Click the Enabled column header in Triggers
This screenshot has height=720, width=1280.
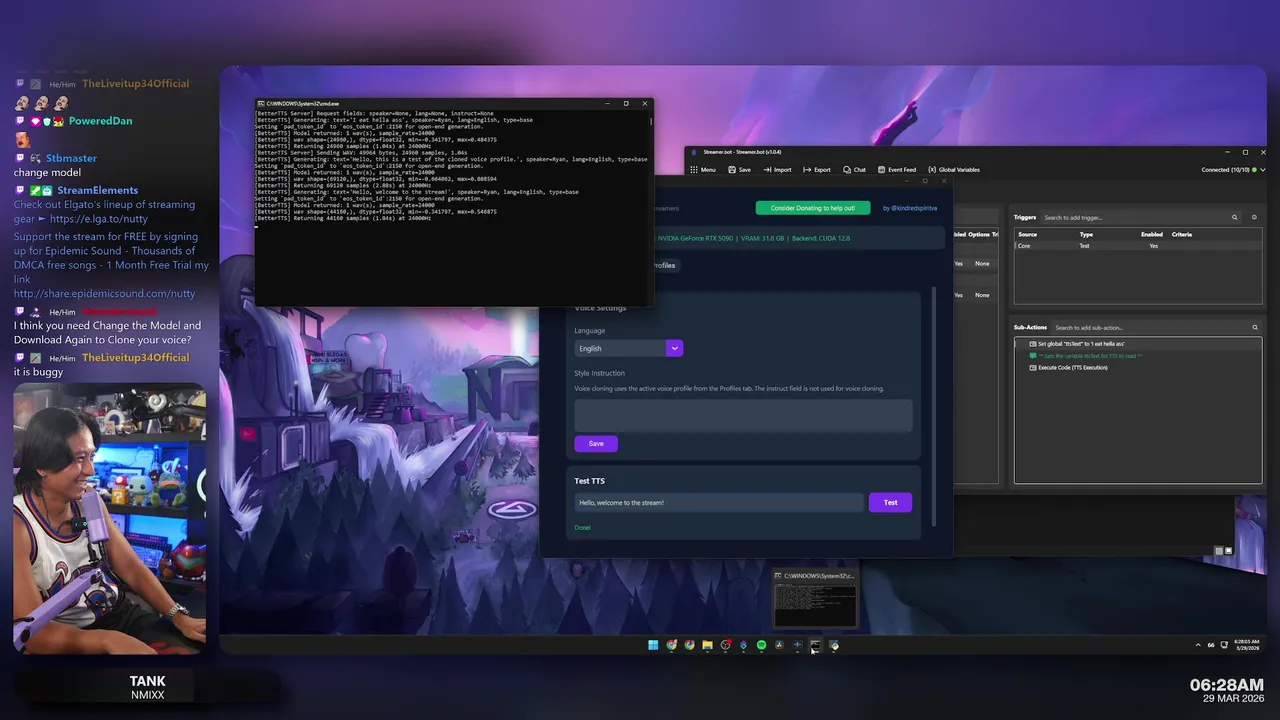[1152, 234]
